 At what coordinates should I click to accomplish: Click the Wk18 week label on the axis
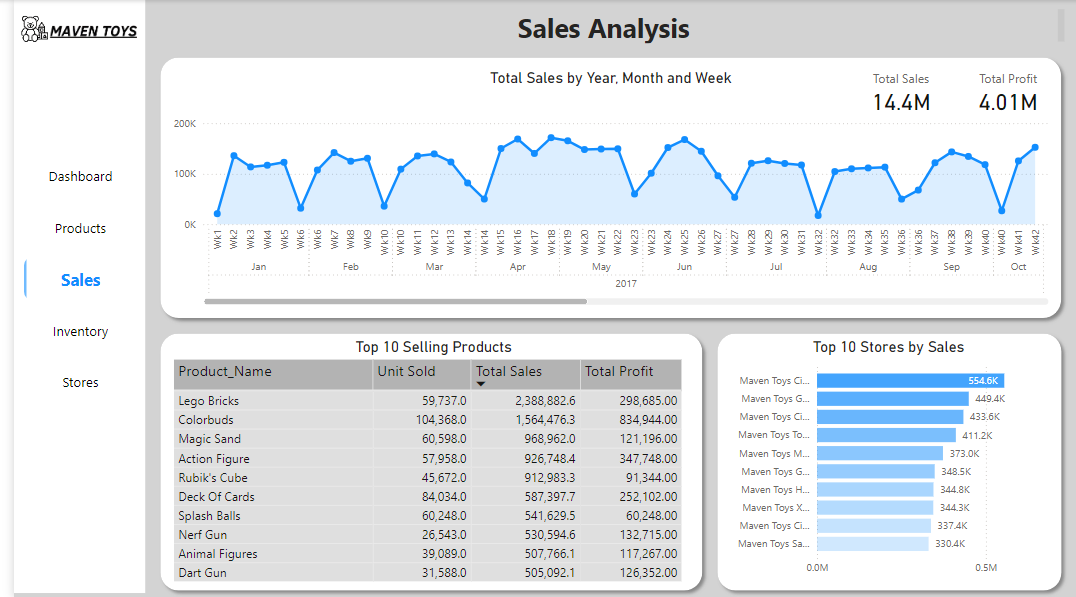pyautogui.click(x=551, y=242)
